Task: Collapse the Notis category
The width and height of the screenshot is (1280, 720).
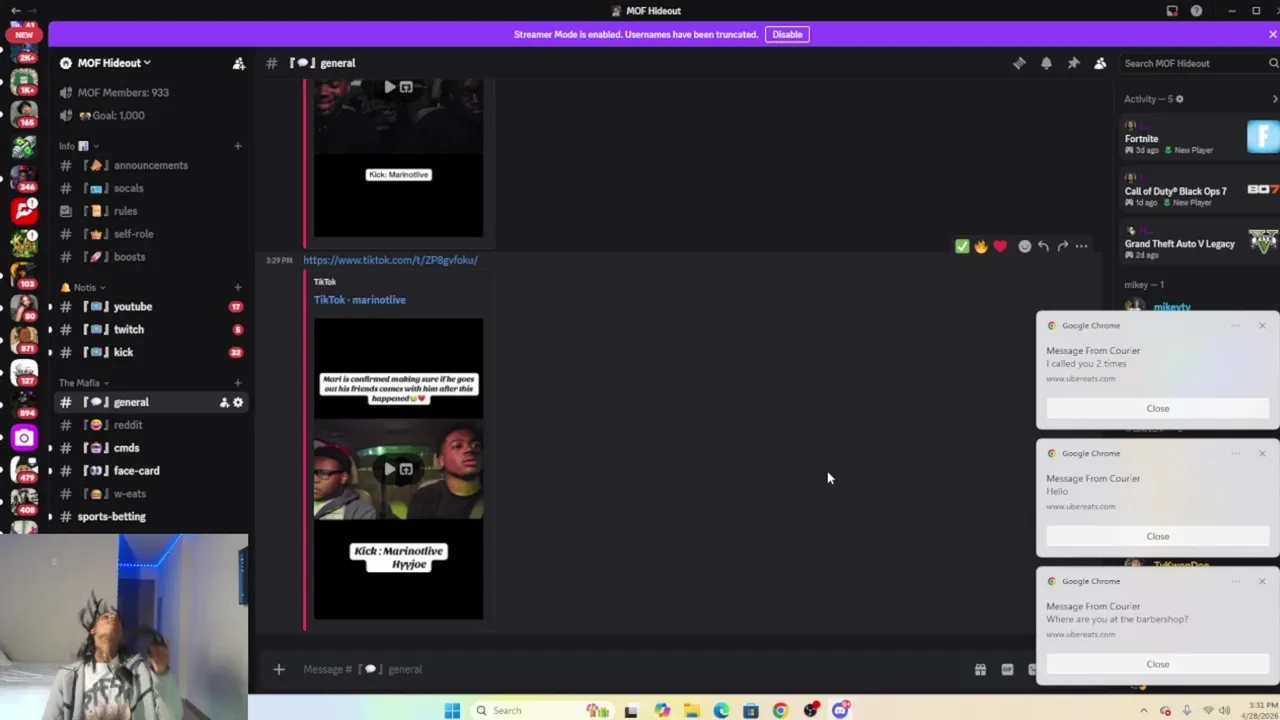Action: click(82, 287)
